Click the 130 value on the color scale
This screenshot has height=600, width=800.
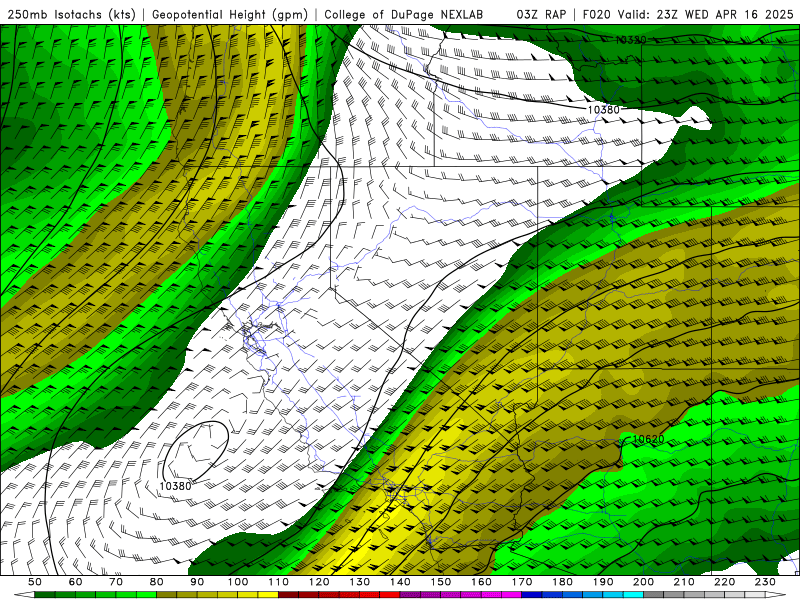pyautogui.click(x=360, y=582)
